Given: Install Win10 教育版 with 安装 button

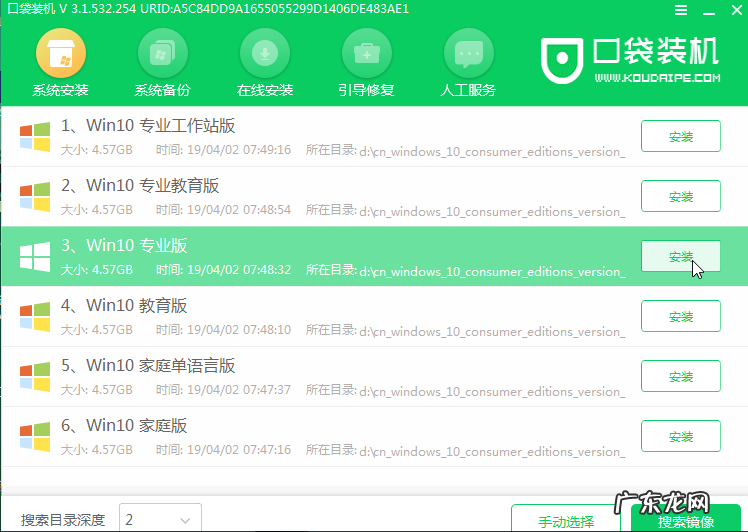Looking at the screenshot, I should tap(681, 316).
